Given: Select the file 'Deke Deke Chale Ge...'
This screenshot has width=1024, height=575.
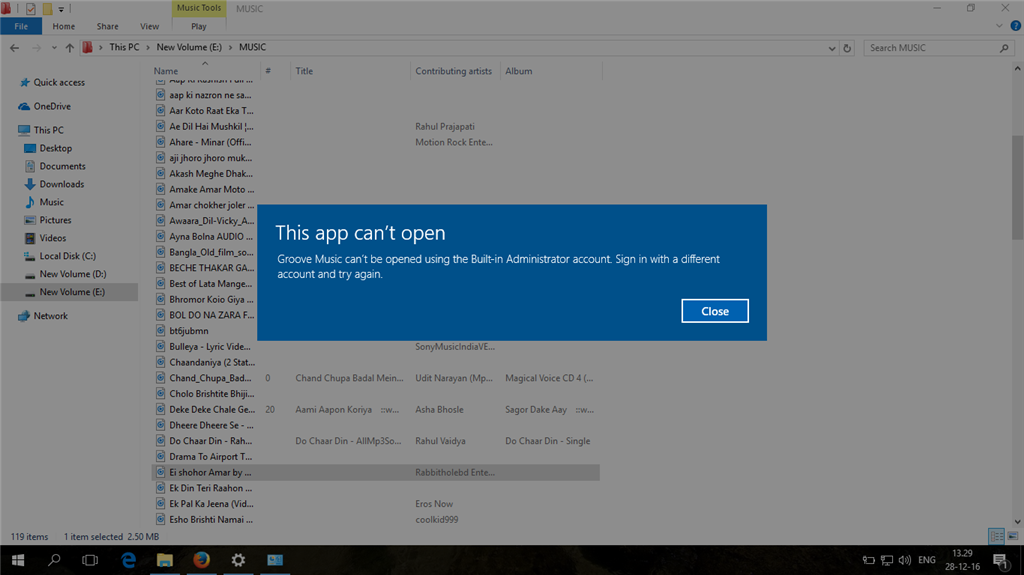Looking at the screenshot, I should (212, 409).
